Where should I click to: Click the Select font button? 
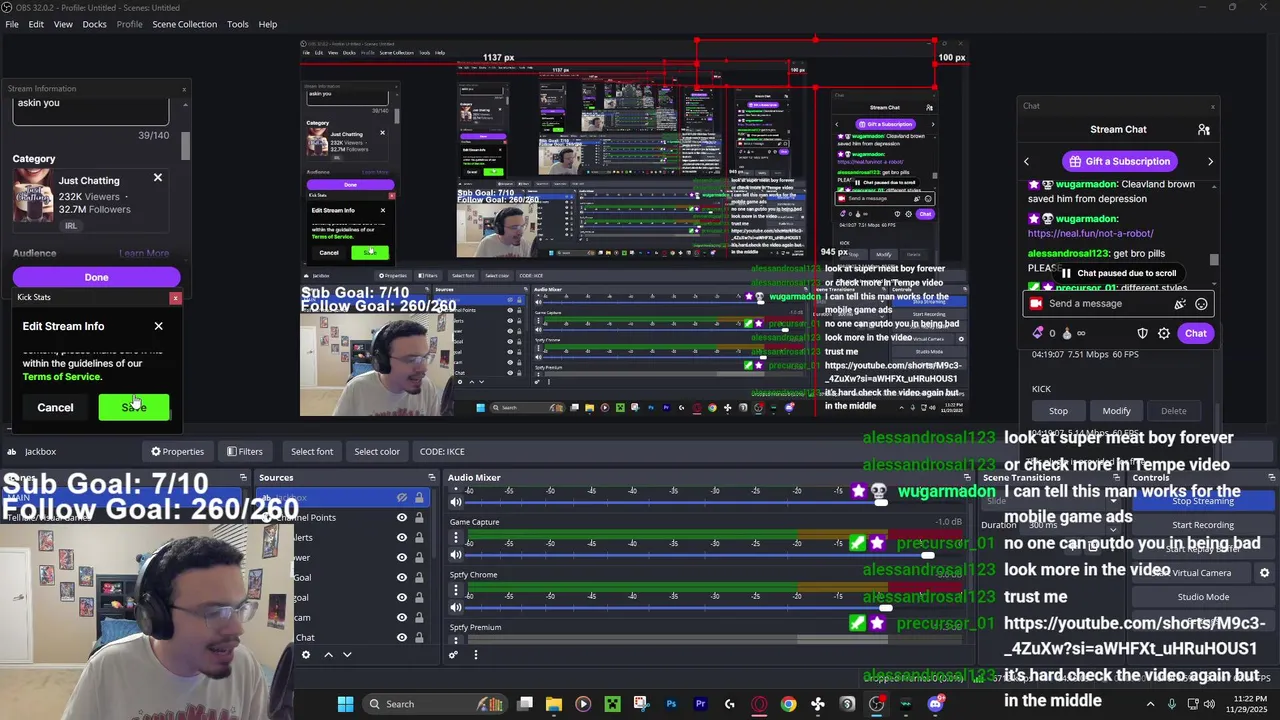pos(312,452)
